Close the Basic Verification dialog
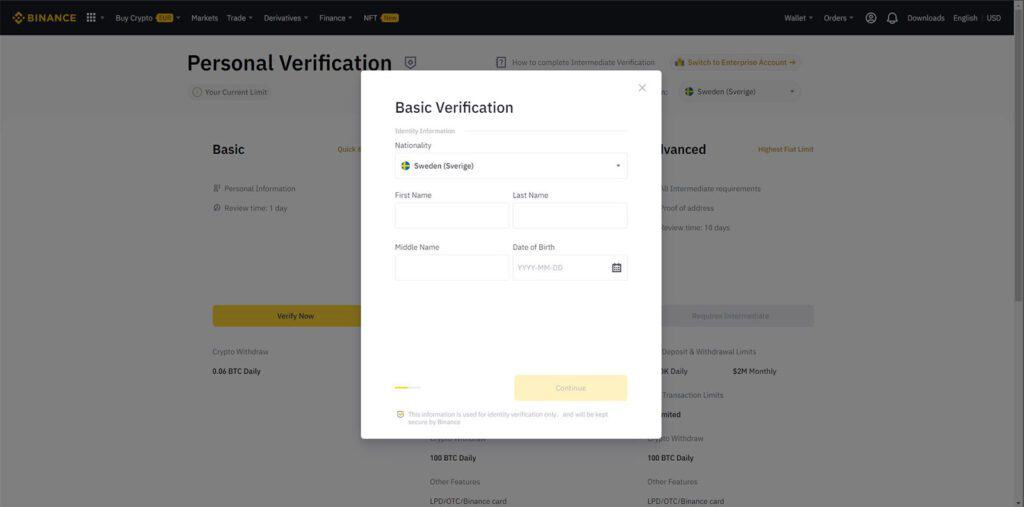 (642, 88)
